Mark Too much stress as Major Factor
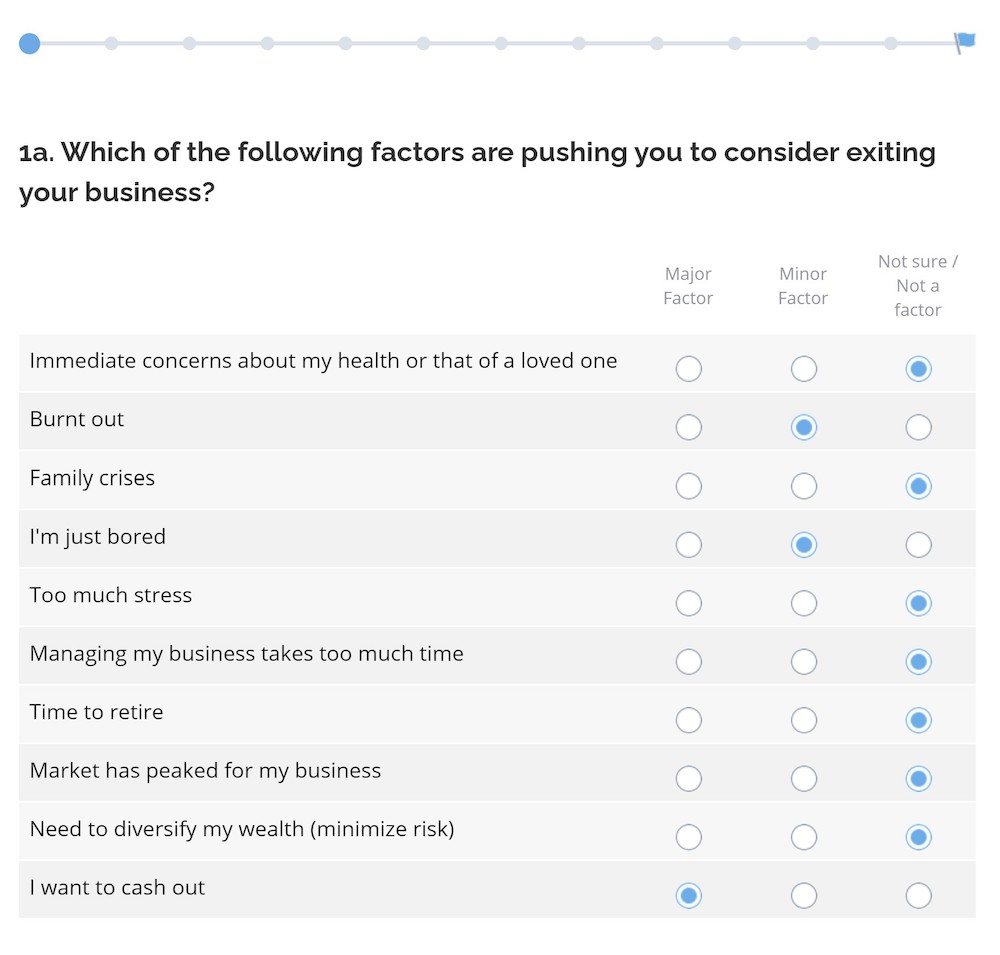Image resolution: width=1000 pixels, height=955 pixels. tap(688, 603)
